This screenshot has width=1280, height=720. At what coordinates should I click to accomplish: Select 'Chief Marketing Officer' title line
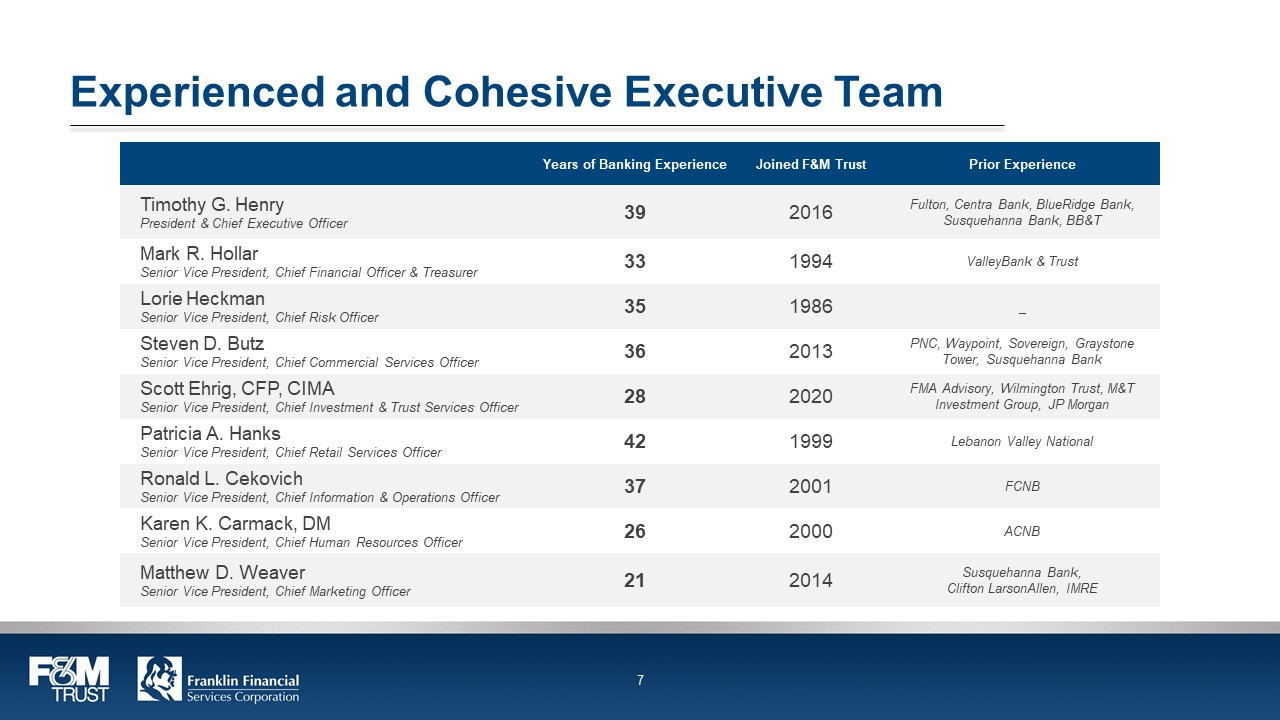pos(276,592)
